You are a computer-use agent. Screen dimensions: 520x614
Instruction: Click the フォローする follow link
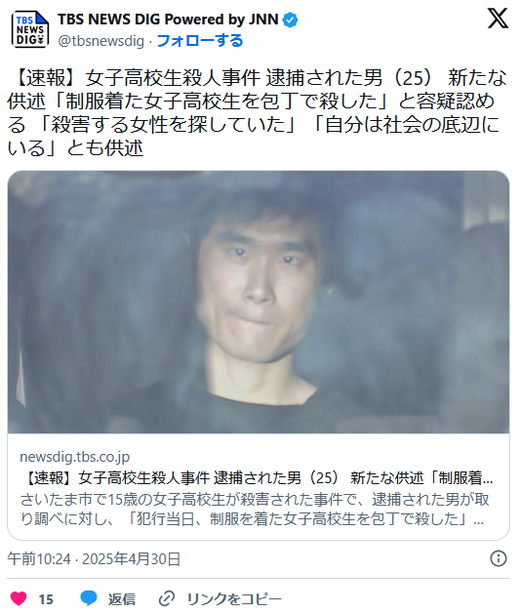(200, 41)
